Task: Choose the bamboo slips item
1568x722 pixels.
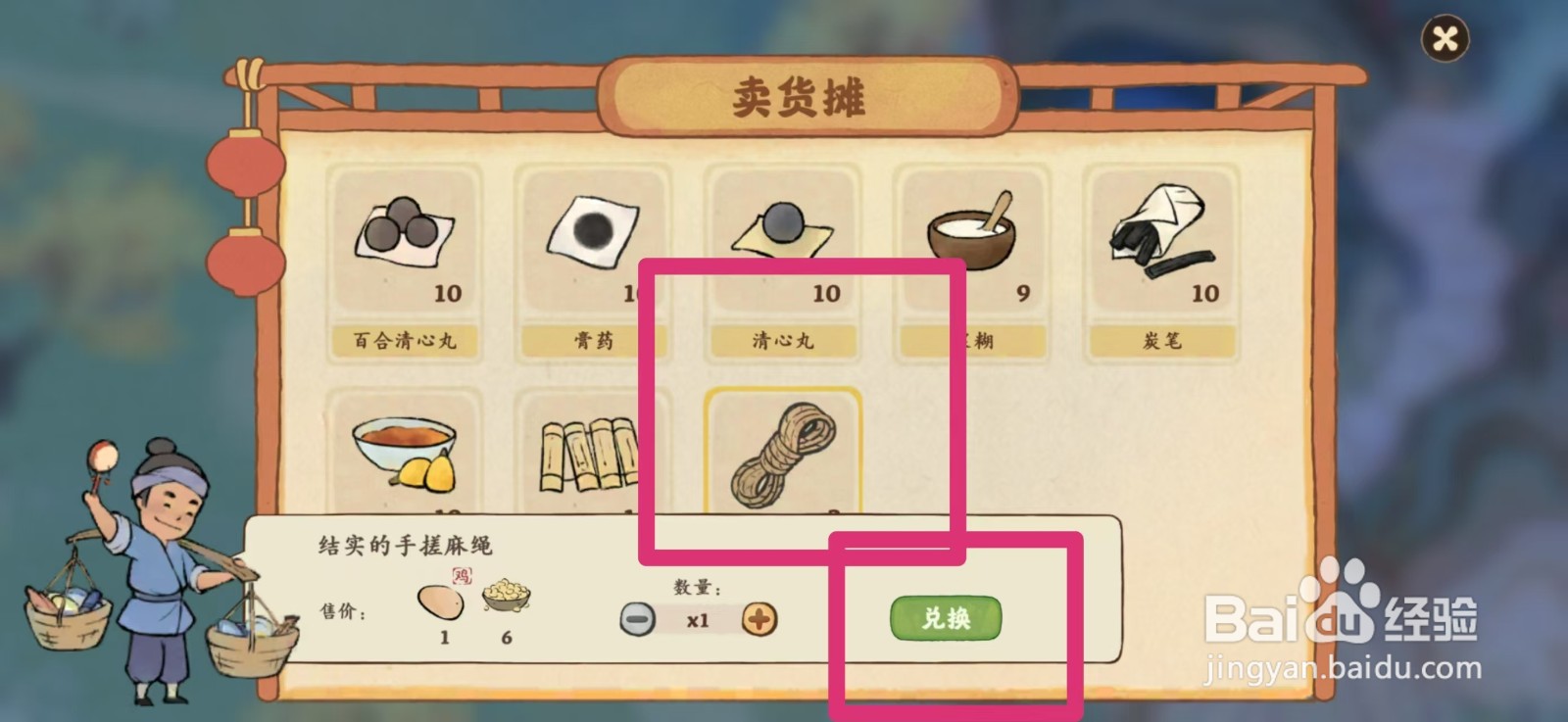Action: point(593,452)
